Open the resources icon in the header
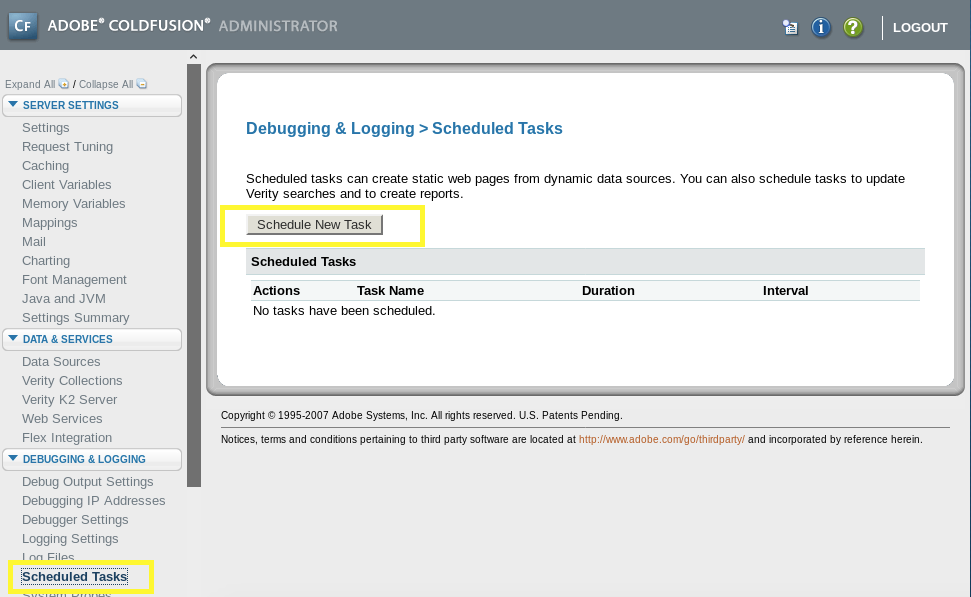Viewport: 971px width, 597px height. click(790, 27)
